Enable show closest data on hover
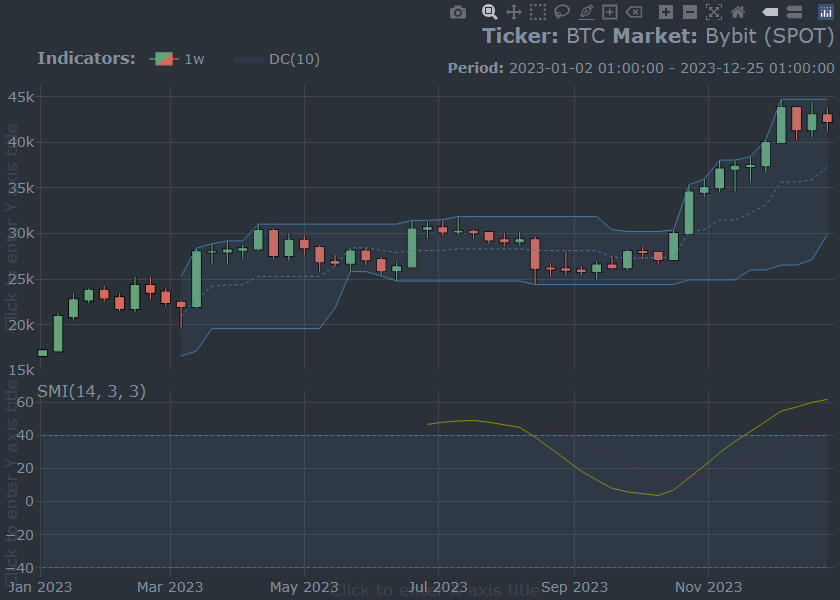 [770, 12]
